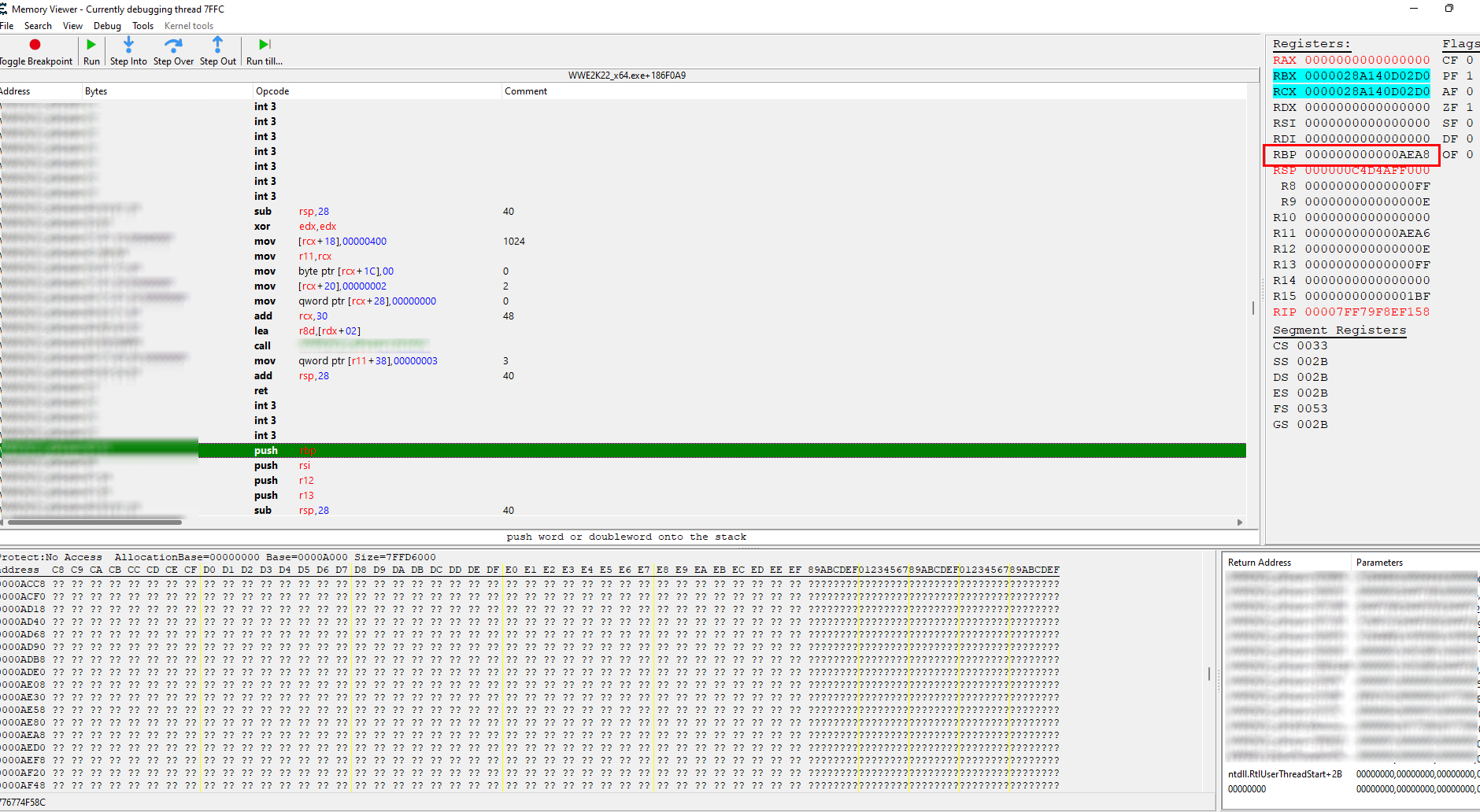Click the Step Into toolbar icon
This screenshot has height=812, width=1480.
[128, 45]
